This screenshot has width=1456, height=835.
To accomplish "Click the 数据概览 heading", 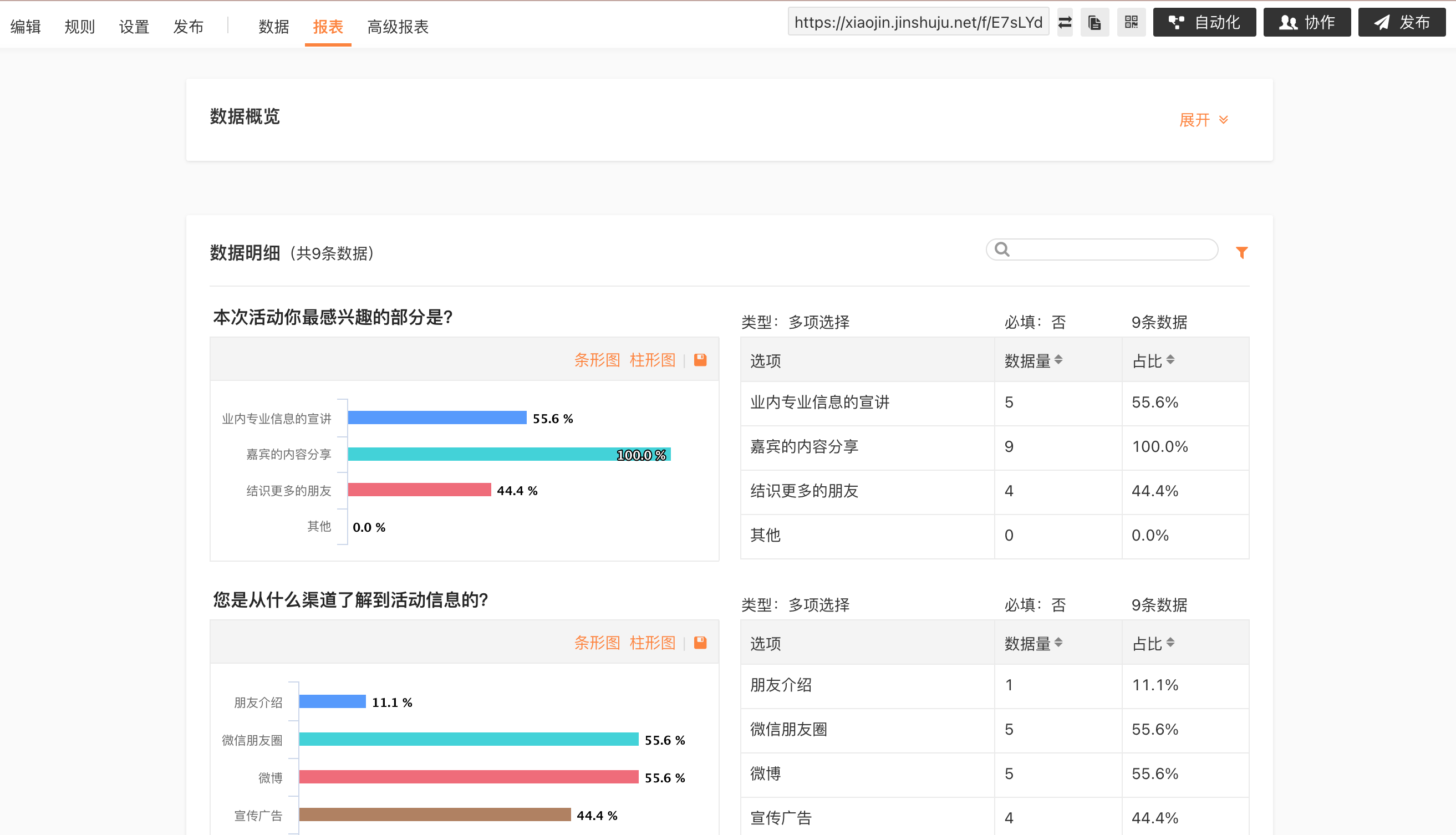I will point(245,116).
